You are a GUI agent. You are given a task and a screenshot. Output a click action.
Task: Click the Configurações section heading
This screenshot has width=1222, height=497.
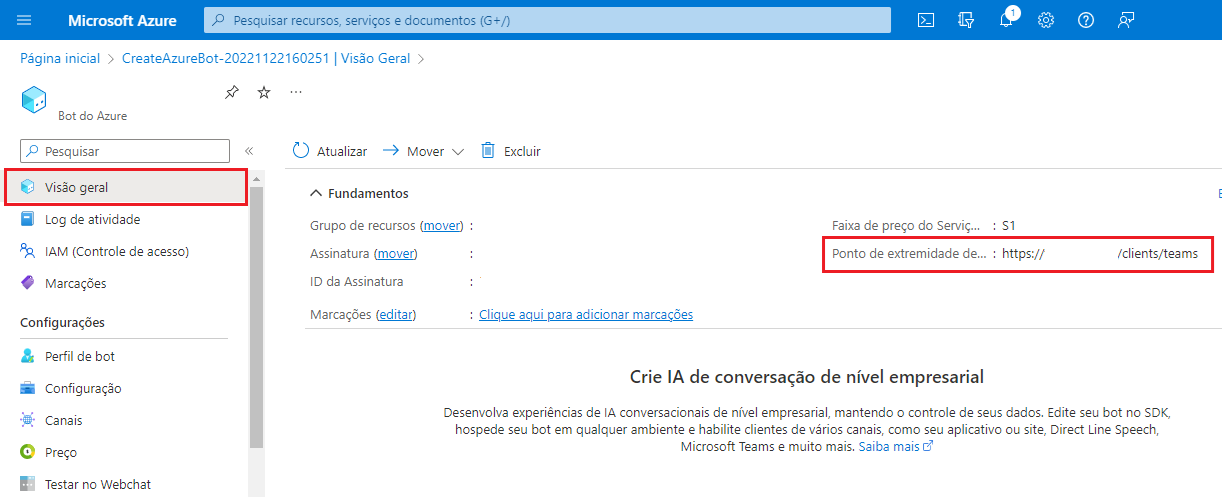[62, 322]
